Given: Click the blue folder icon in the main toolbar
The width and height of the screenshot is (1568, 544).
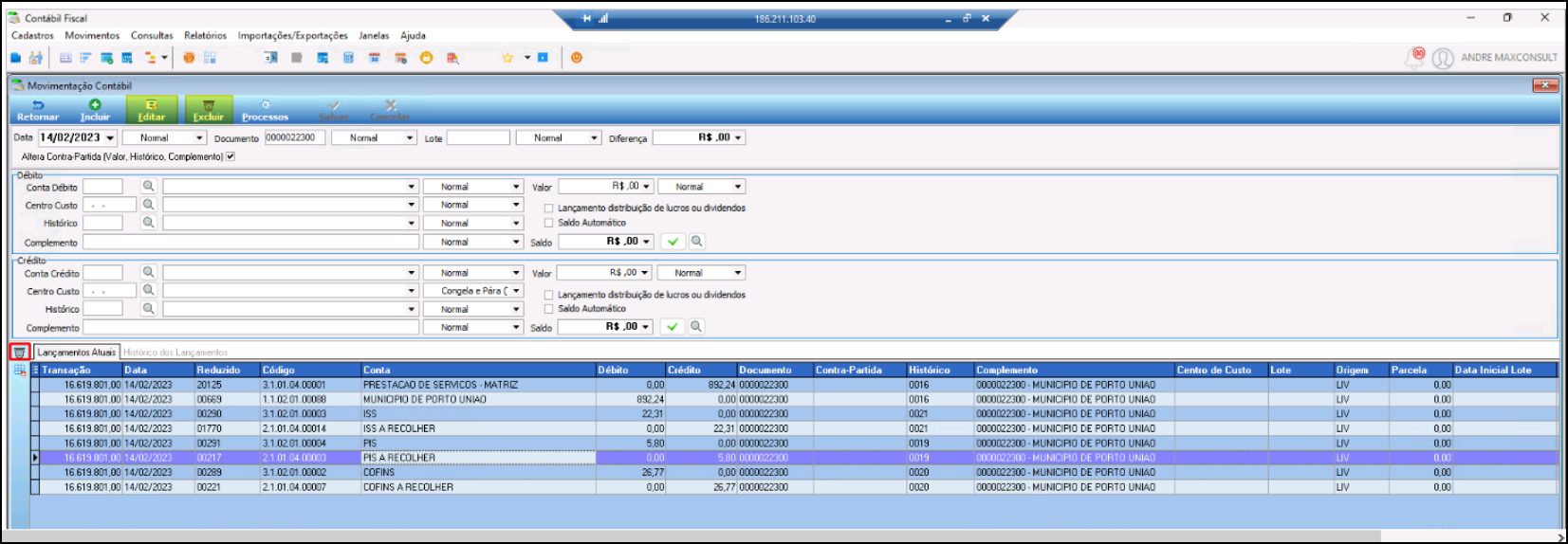Looking at the screenshot, I should pyautogui.click(x=15, y=58).
